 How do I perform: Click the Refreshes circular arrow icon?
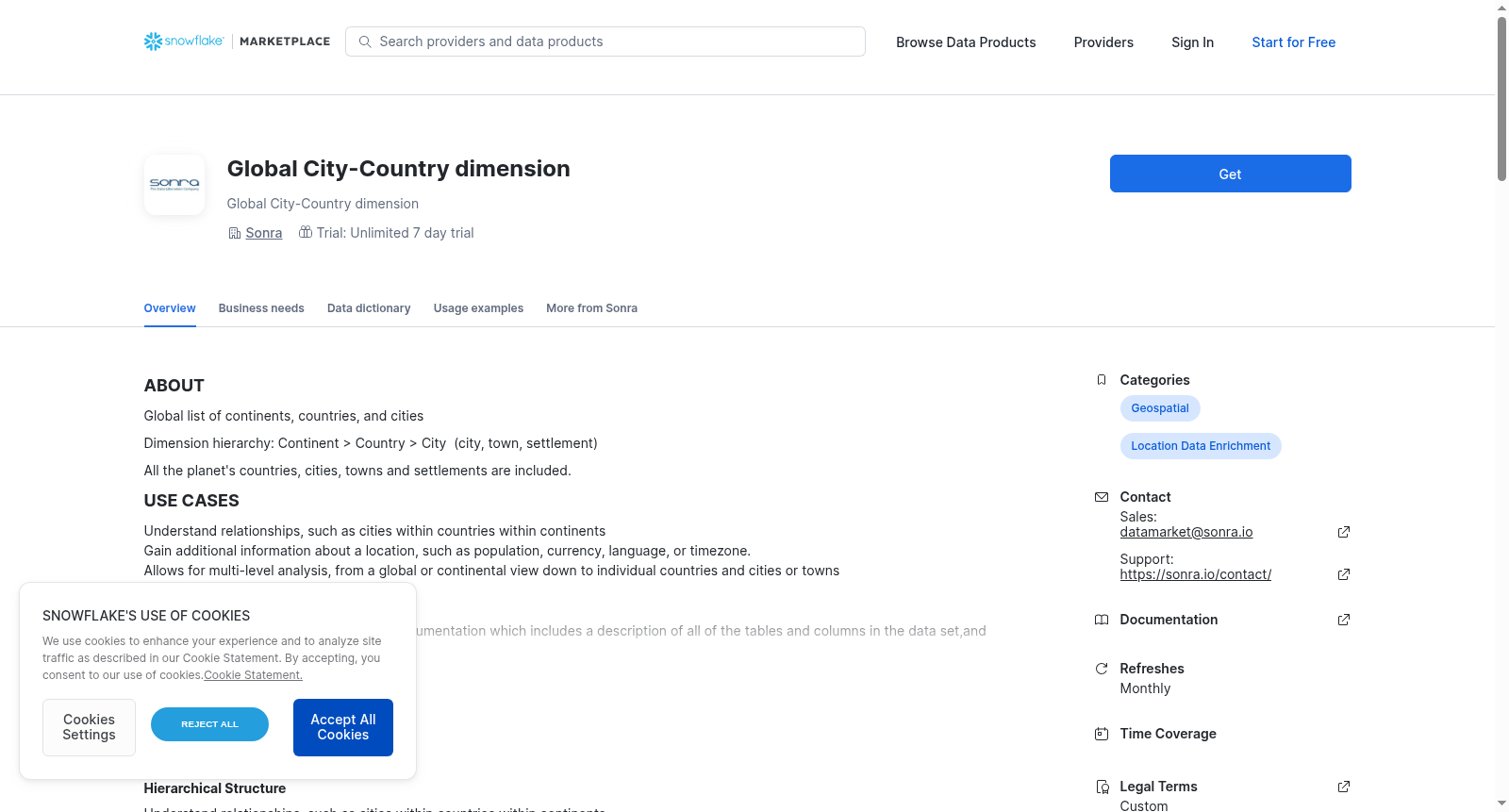click(x=1102, y=669)
